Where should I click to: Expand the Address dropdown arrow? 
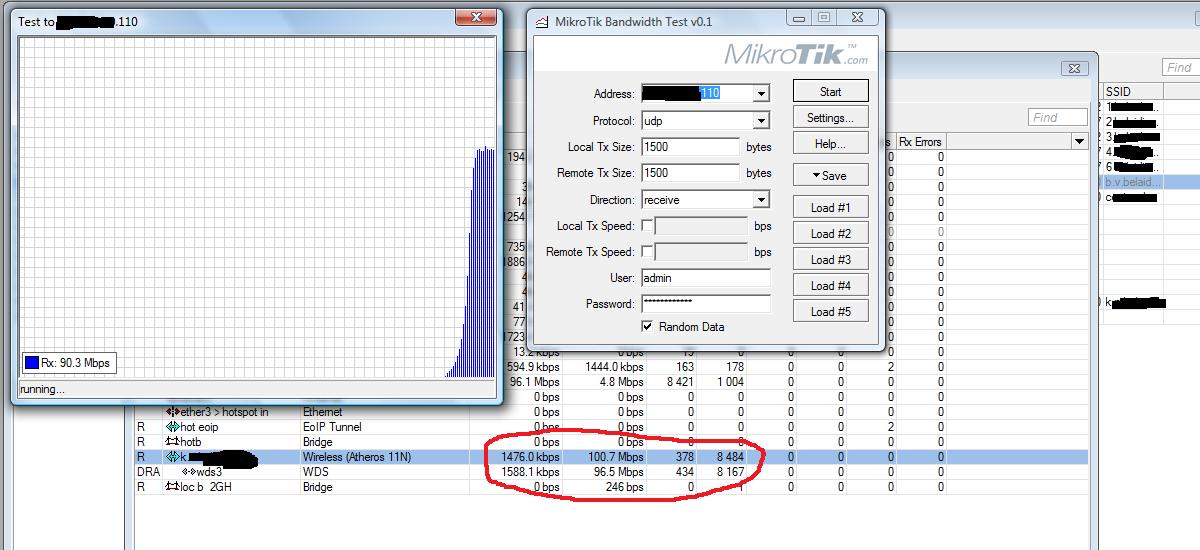[x=762, y=94]
